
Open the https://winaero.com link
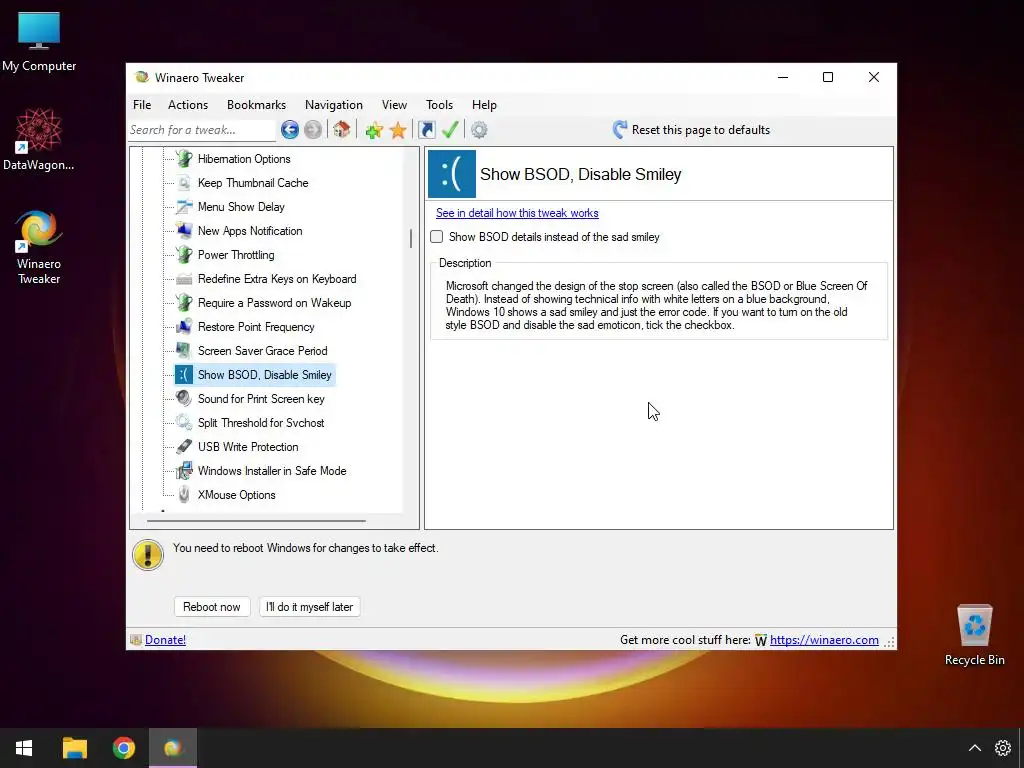pyautogui.click(x=824, y=640)
